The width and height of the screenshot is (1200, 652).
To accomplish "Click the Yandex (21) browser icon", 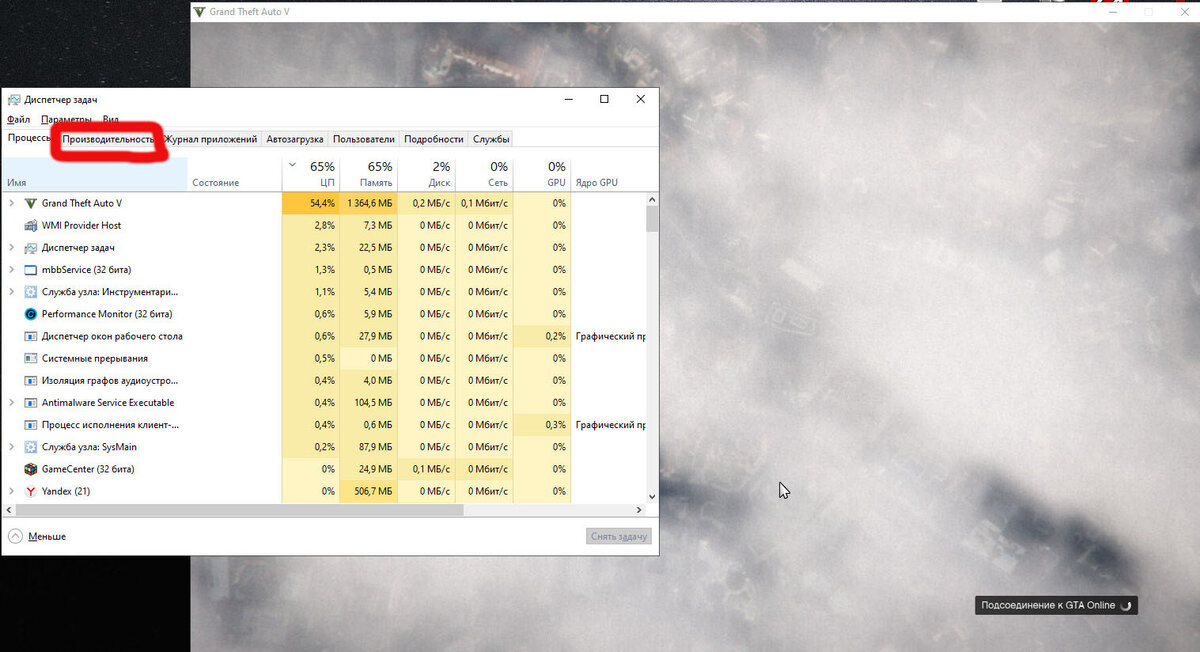I will [31, 491].
